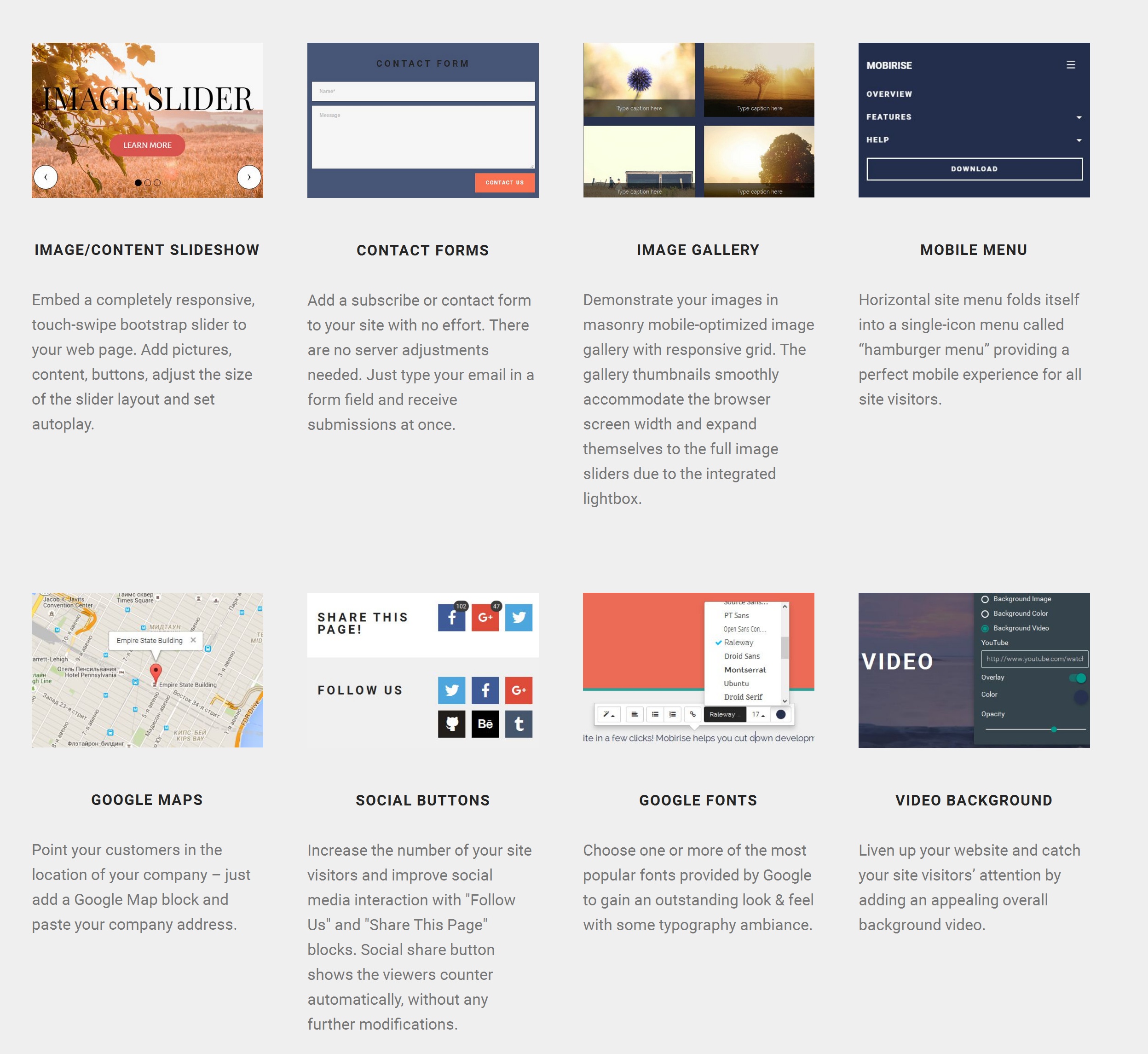Image resolution: width=1148 pixels, height=1054 pixels.
Task: Click the Facebook share icon
Action: tap(452, 618)
